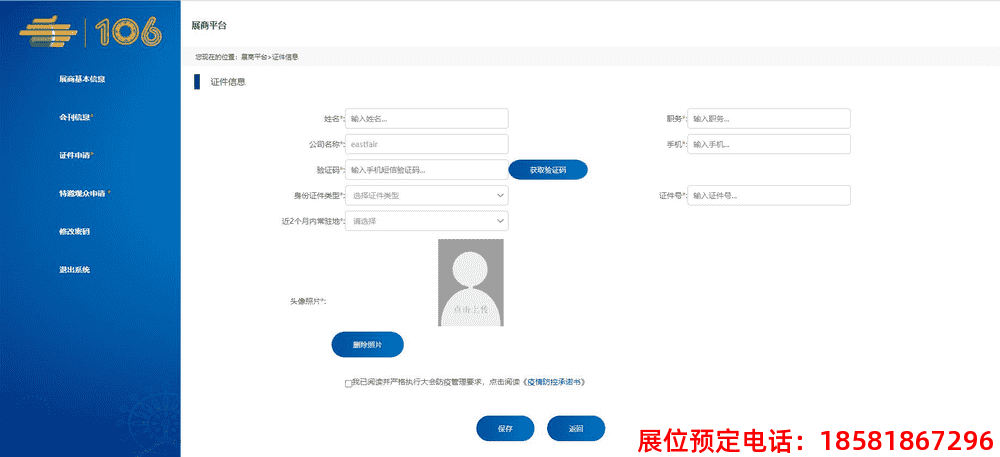This screenshot has height=457, width=1000.
Task: Click the 证件号 input field
Action: click(769, 195)
